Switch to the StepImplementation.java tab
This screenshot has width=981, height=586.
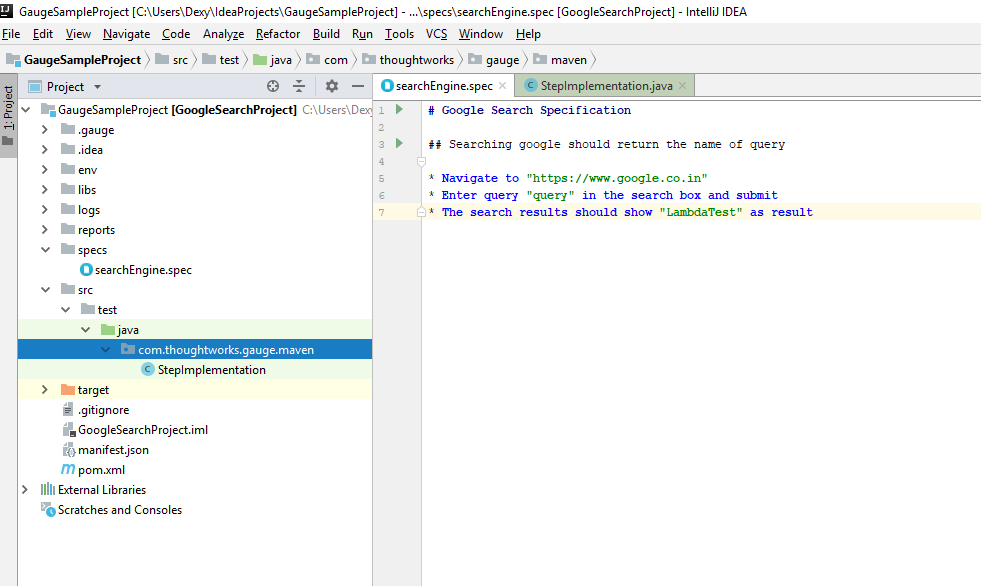[605, 87]
